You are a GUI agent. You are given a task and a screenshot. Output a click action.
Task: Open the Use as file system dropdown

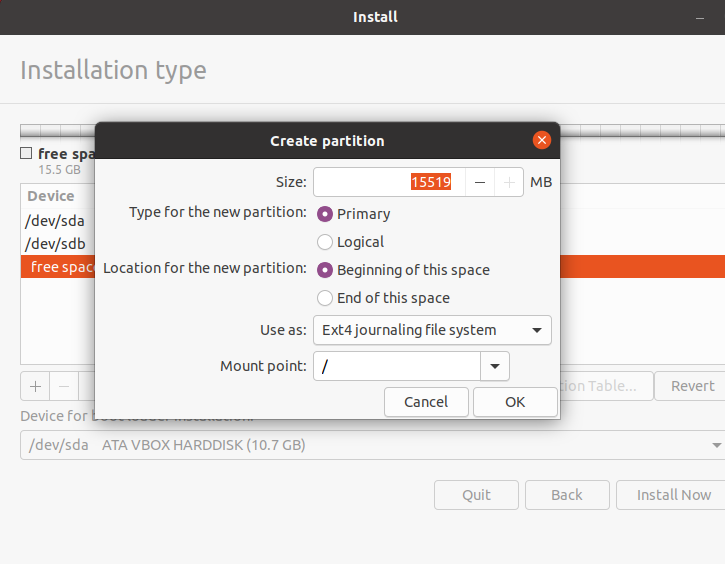coord(432,330)
